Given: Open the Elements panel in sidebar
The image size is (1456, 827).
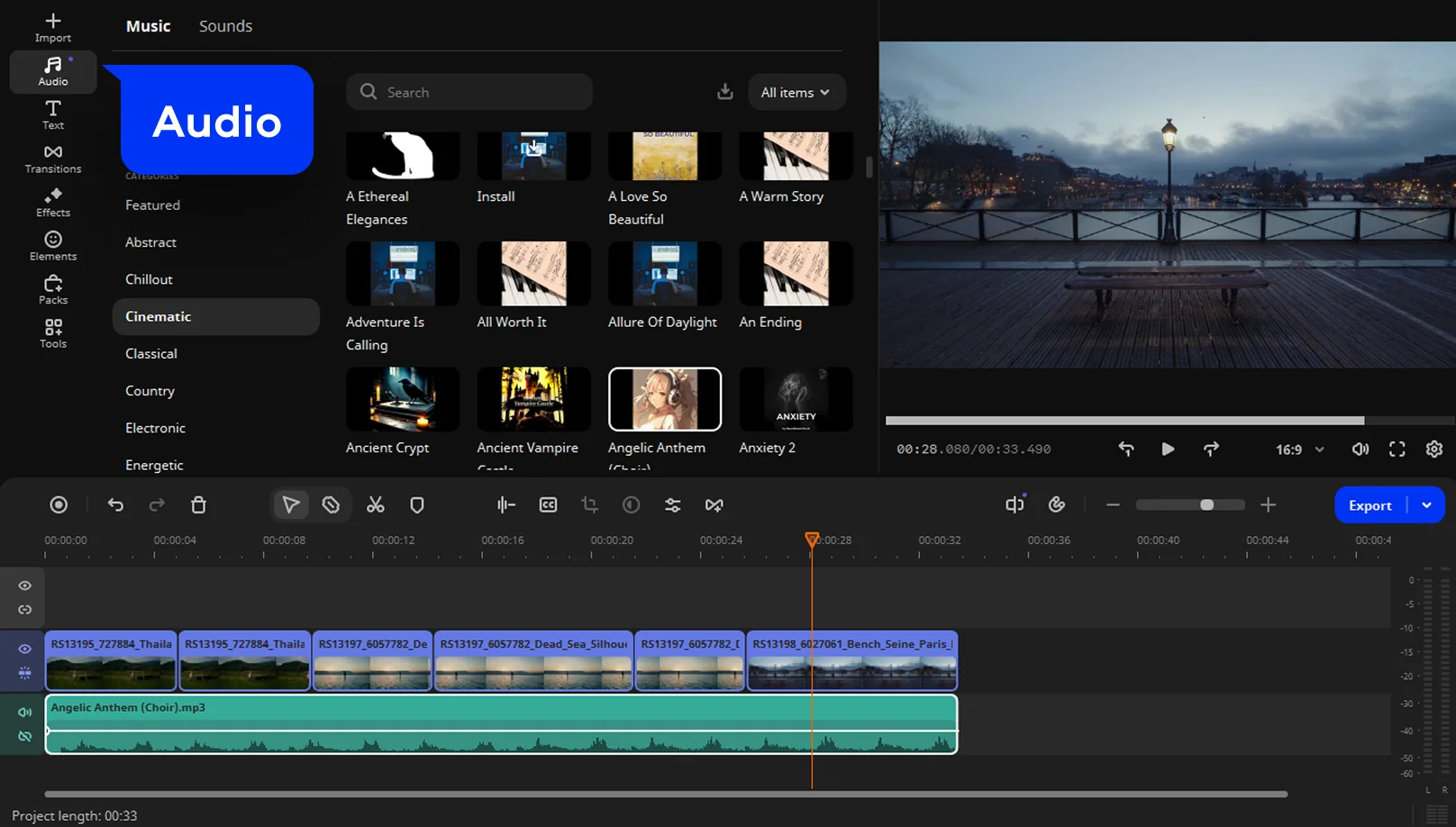Looking at the screenshot, I should pyautogui.click(x=52, y=245).
